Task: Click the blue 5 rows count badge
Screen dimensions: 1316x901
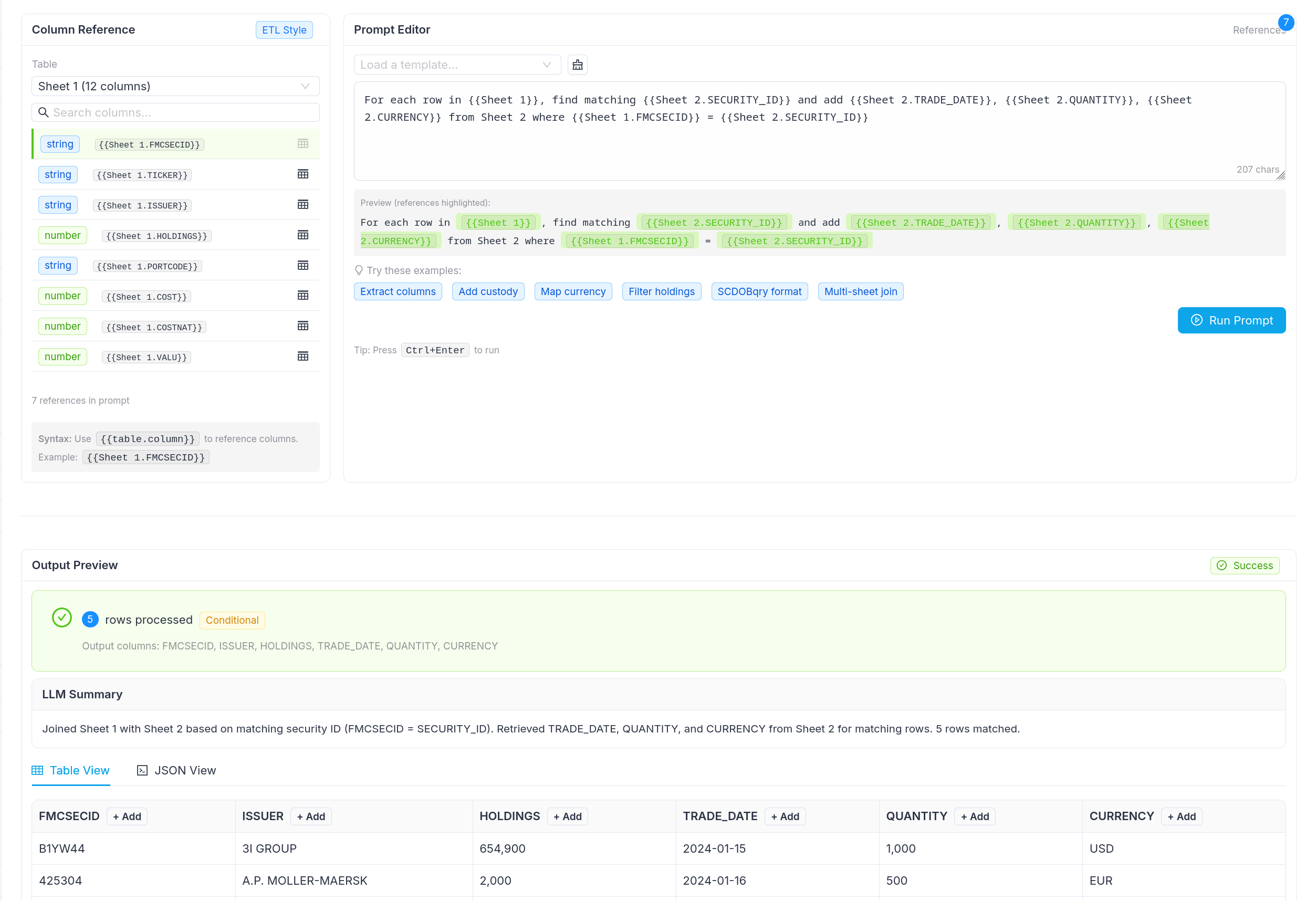Action: (x=90, y=620)
